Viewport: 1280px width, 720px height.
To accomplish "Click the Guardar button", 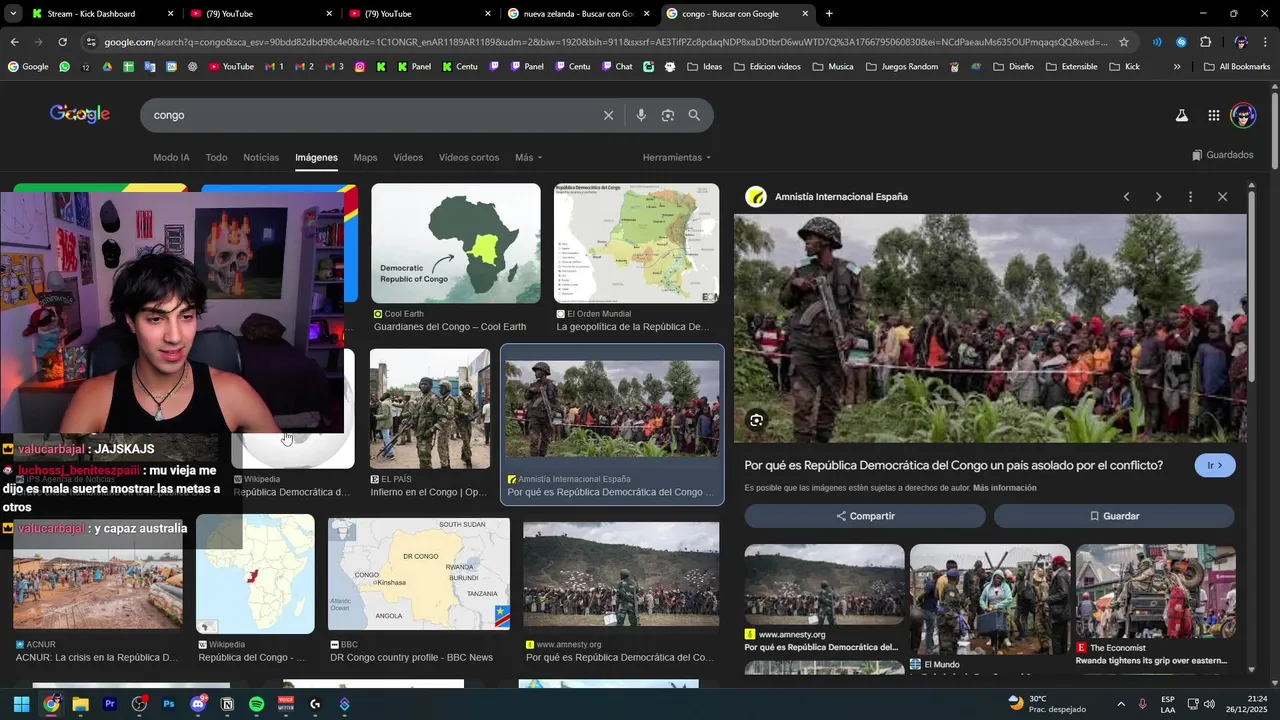I will point(1114,516).
